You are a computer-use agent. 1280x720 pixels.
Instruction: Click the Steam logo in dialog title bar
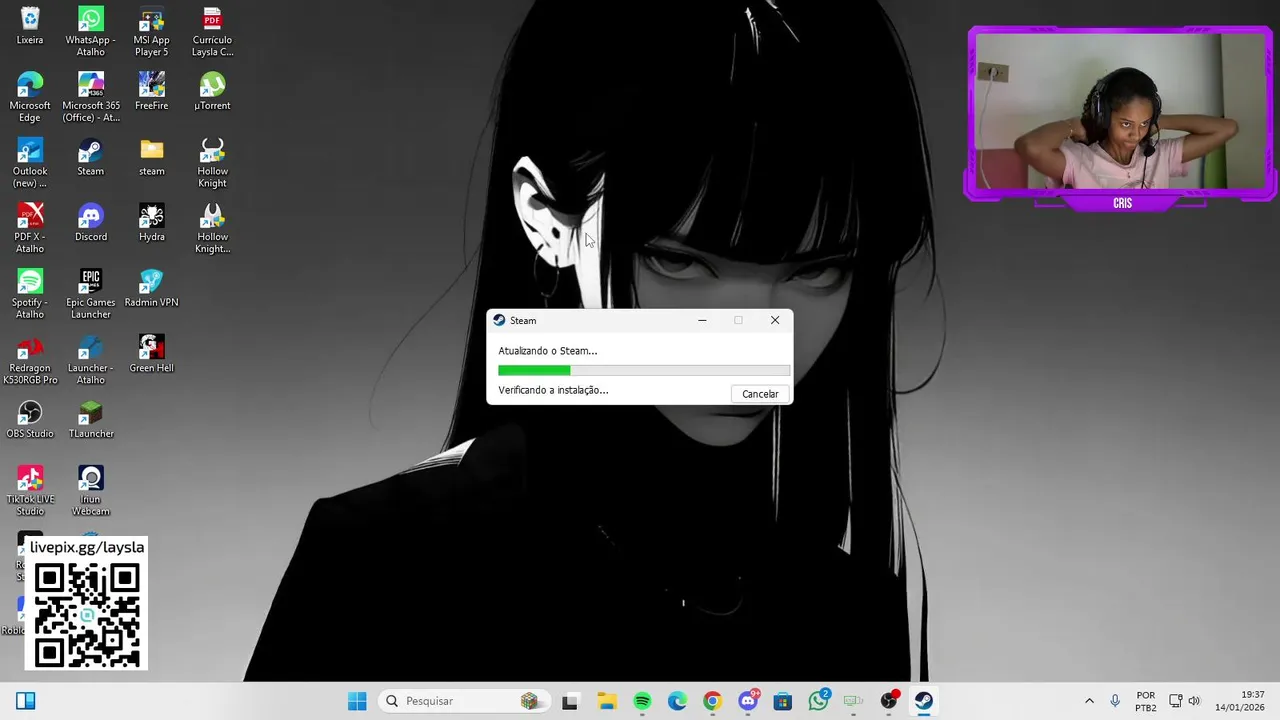[499, 320]
